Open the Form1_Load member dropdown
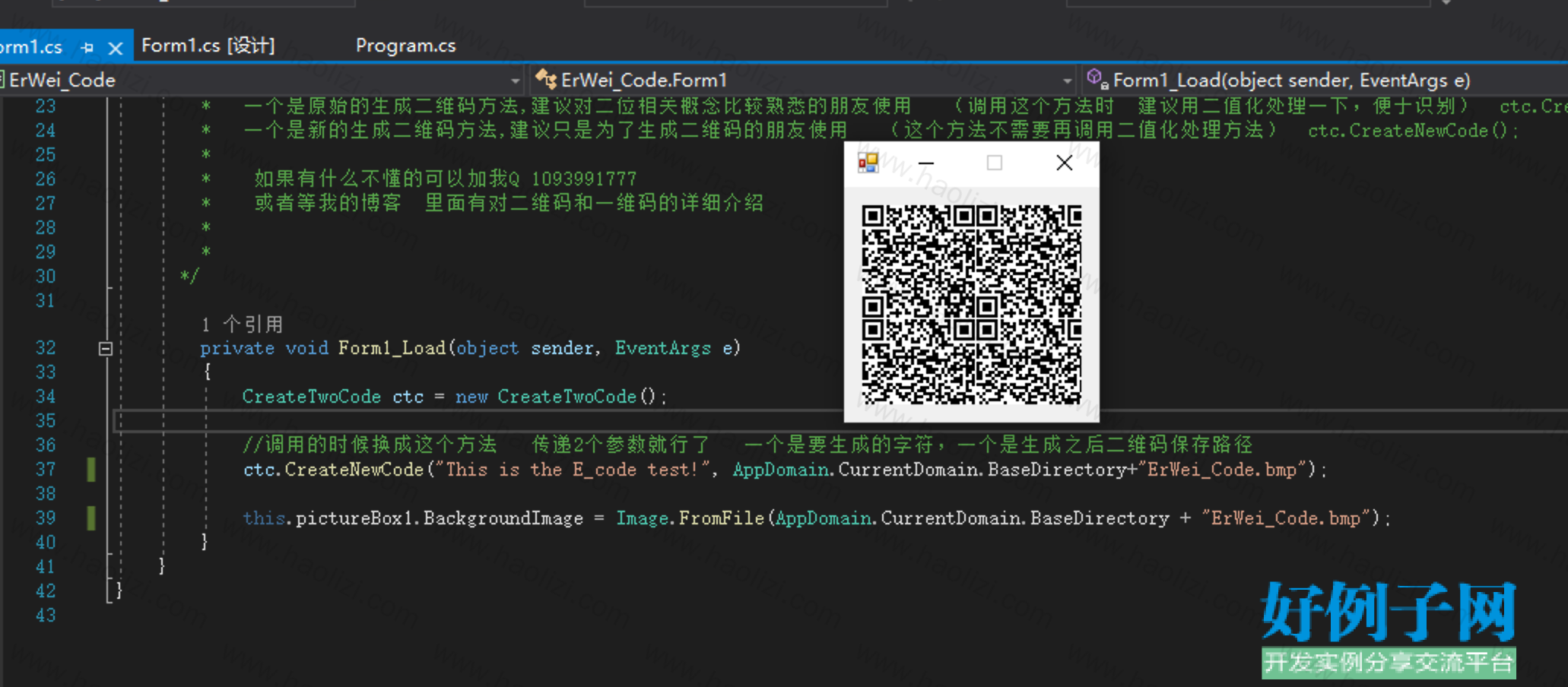This screenshot has width=1568, height=687. (1325, 80)
